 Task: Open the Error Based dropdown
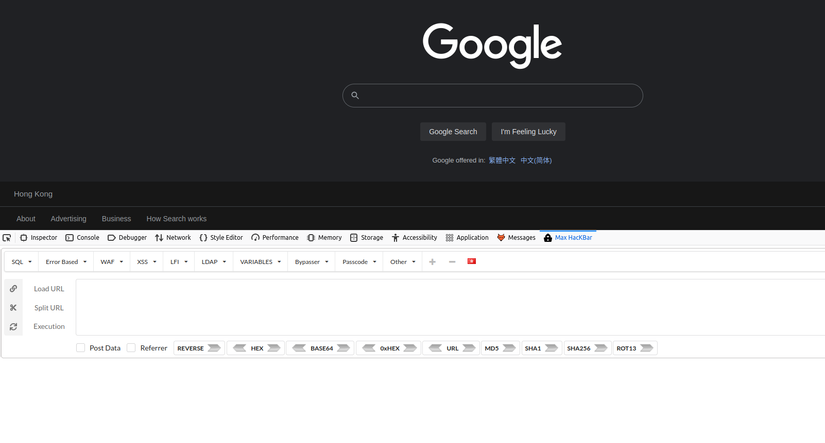pyautogui.click(x=66, y=261)
